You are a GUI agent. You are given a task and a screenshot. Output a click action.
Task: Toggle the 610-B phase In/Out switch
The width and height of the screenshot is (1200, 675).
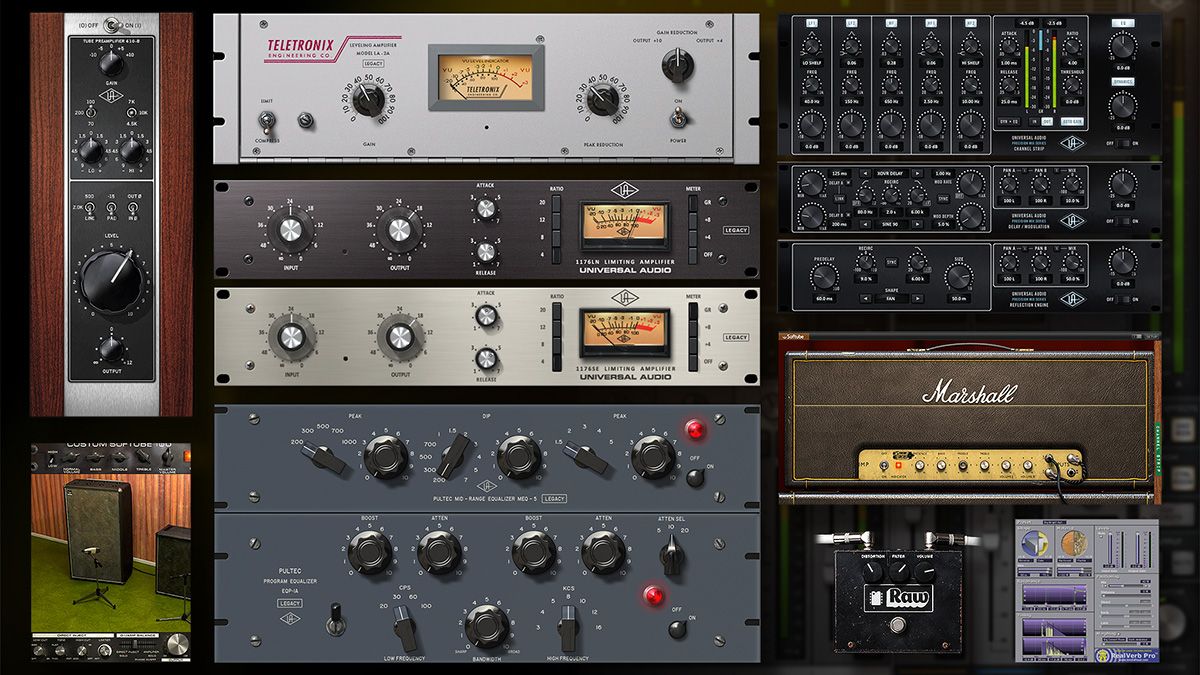[133, 209]
